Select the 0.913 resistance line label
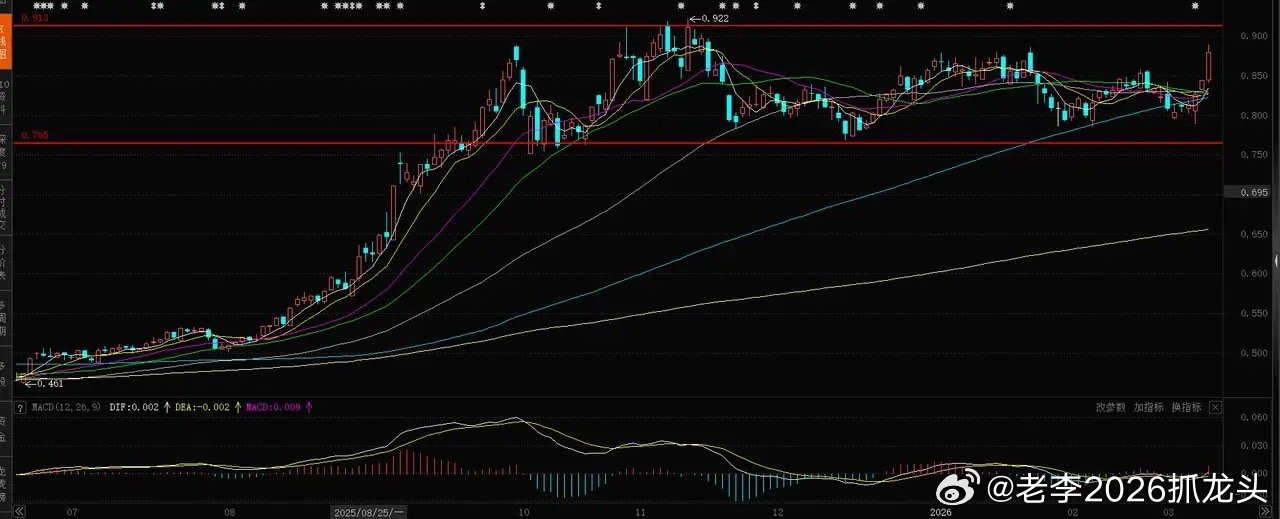1280x519 pixels. point(34,18)
